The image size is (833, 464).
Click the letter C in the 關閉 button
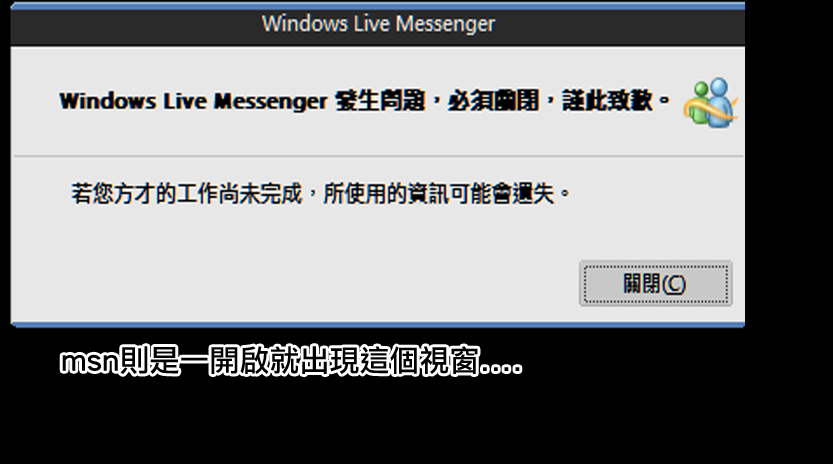tap(674, 284)
